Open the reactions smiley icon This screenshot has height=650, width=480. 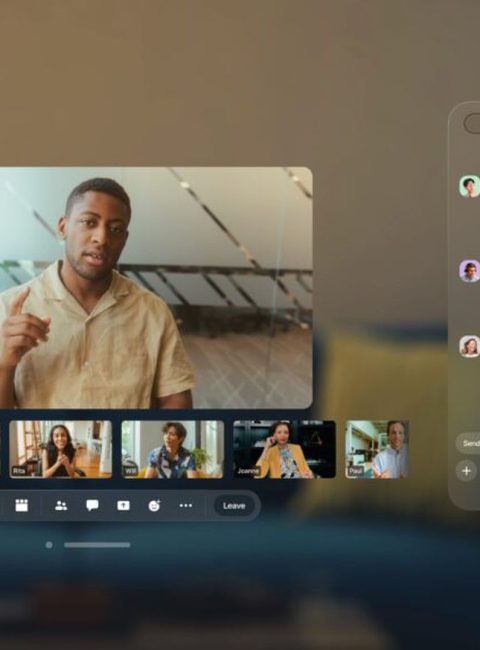[x=154, y=505]
